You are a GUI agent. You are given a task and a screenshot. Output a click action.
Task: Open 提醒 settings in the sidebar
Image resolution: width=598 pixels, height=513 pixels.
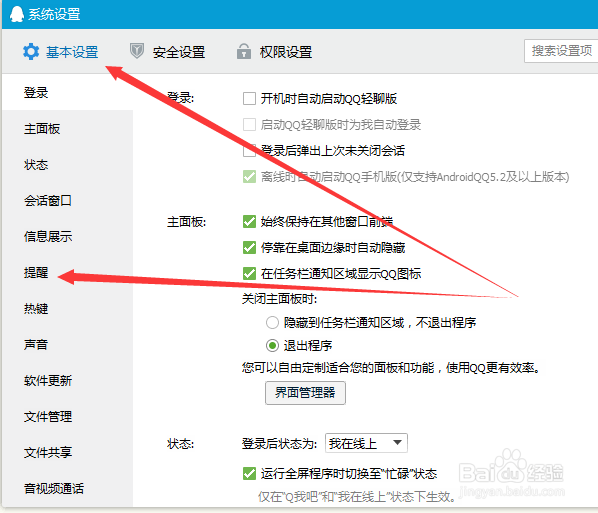click(36, 272)
